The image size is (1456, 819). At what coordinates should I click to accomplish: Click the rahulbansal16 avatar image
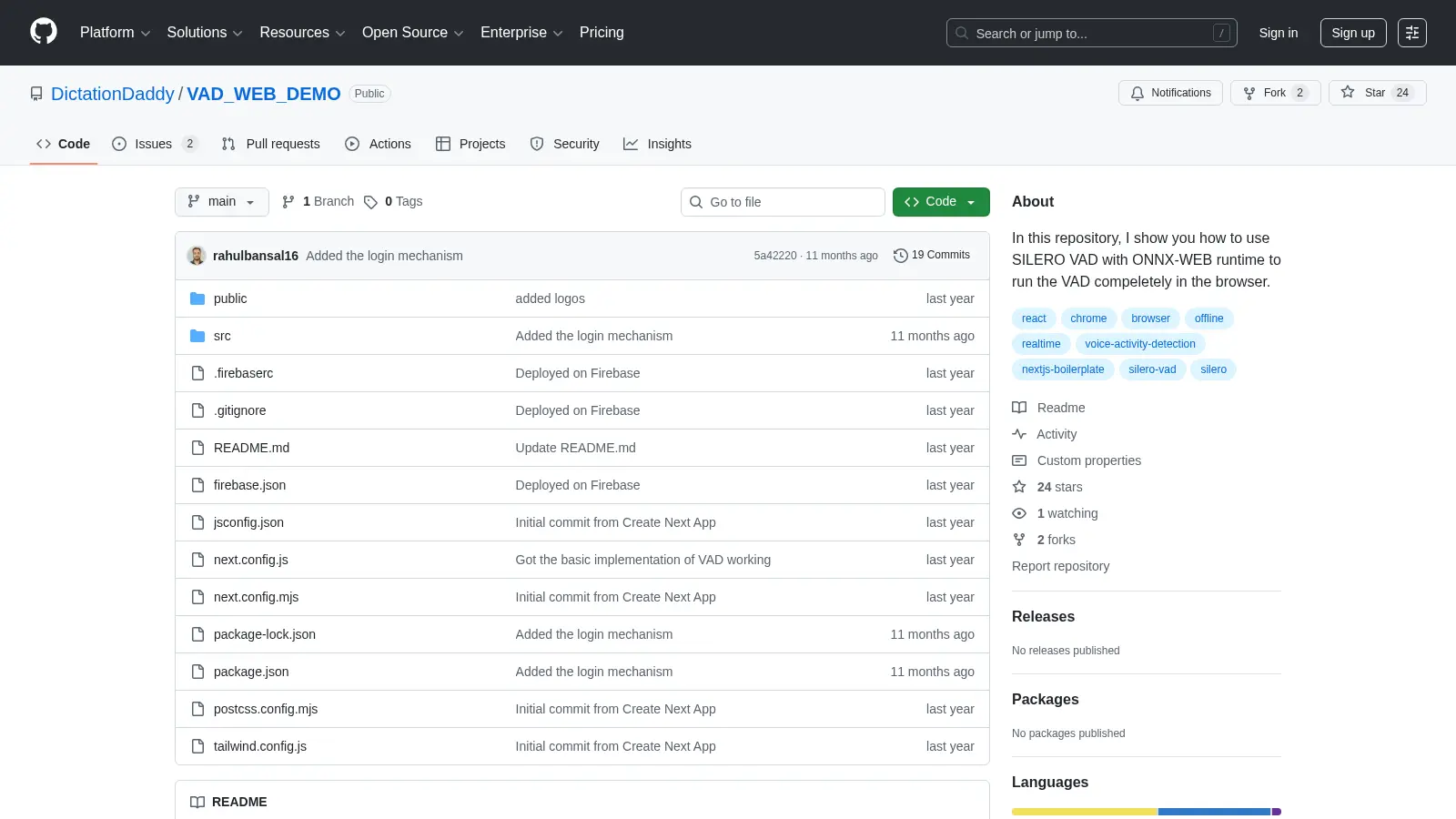coord(197,256)
